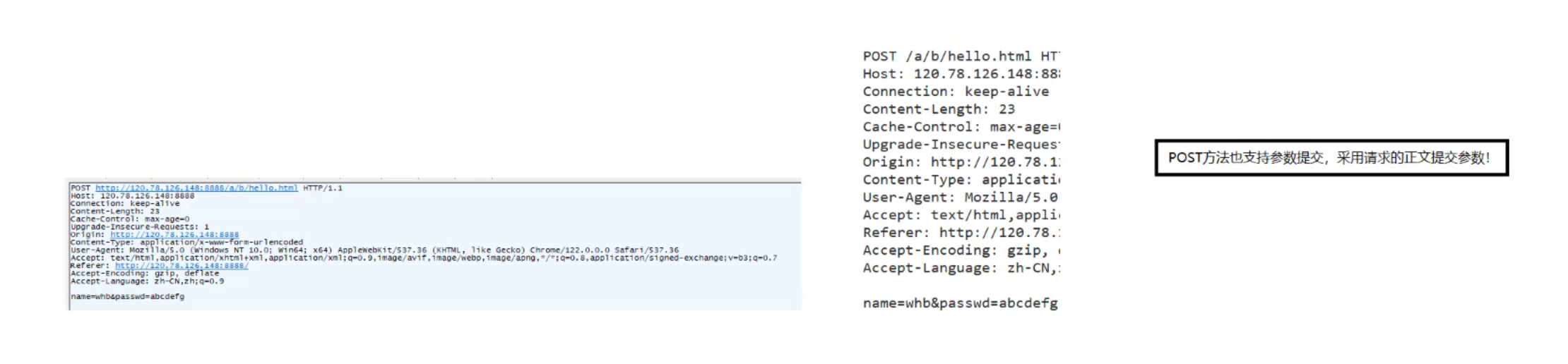This screenshot has height=364, width=1568.
Task: Select the Cache-Control max-age=0 line in raw panel
Action: (x=130, y=219)
